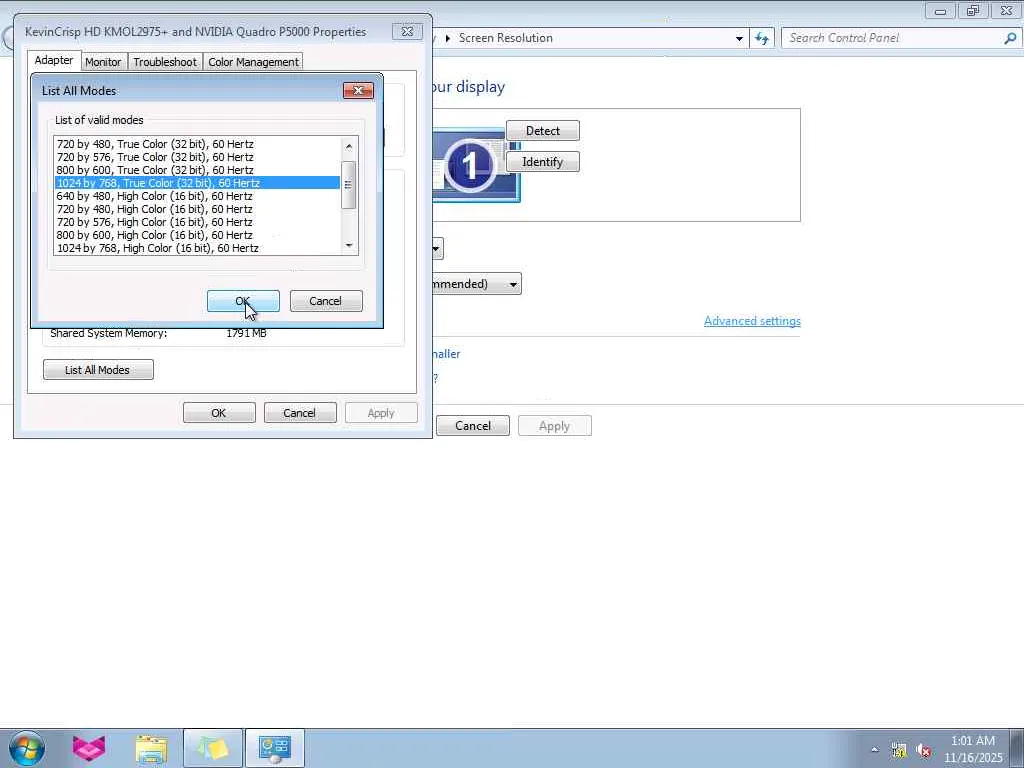The width and height of the screenshot is (1024, 768).
Task: Select 1024 by 768 High Color mode
Action: click(197, 248)
